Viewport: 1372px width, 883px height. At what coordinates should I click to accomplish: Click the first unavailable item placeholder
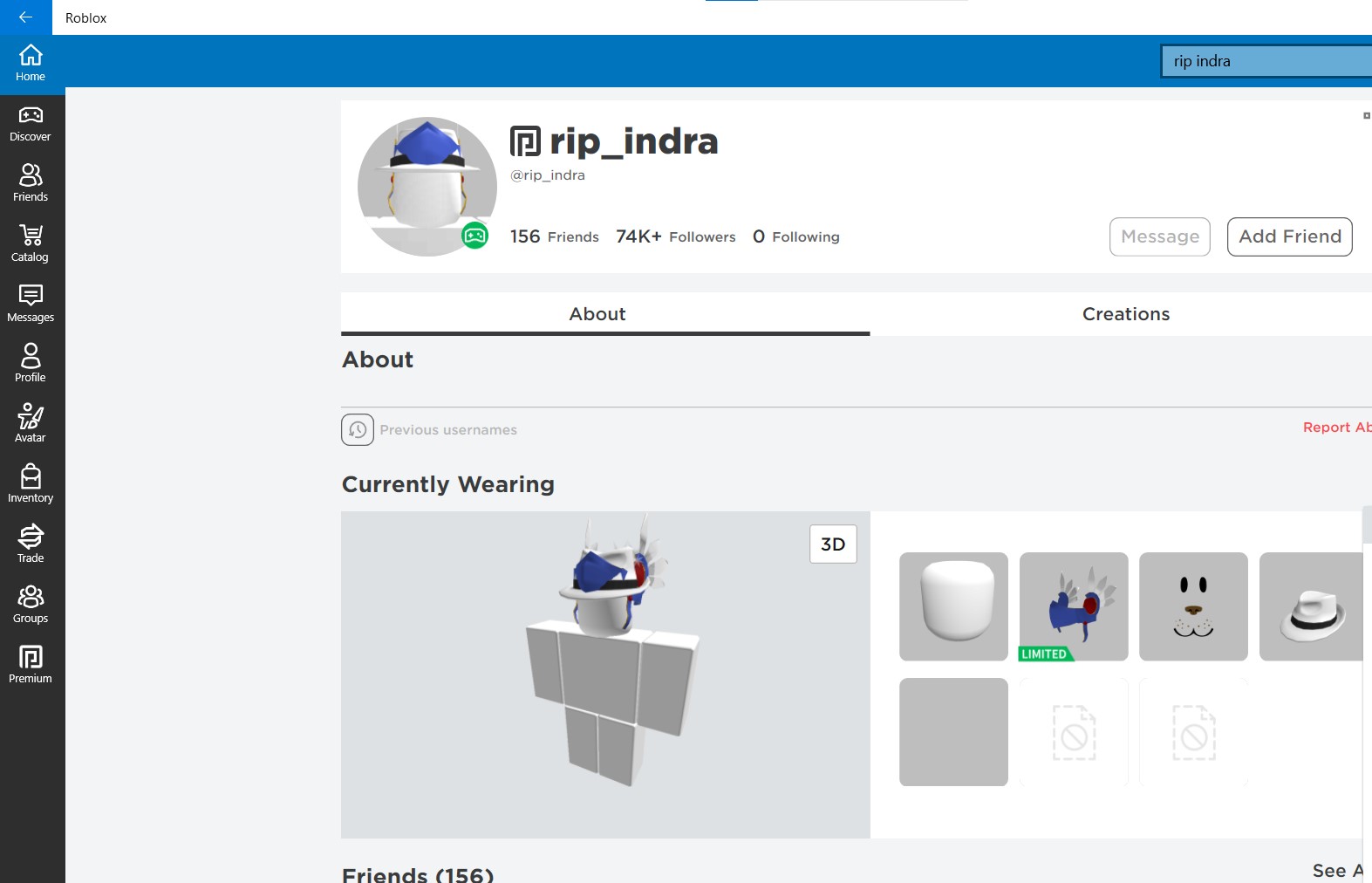tap(1074, 732)
